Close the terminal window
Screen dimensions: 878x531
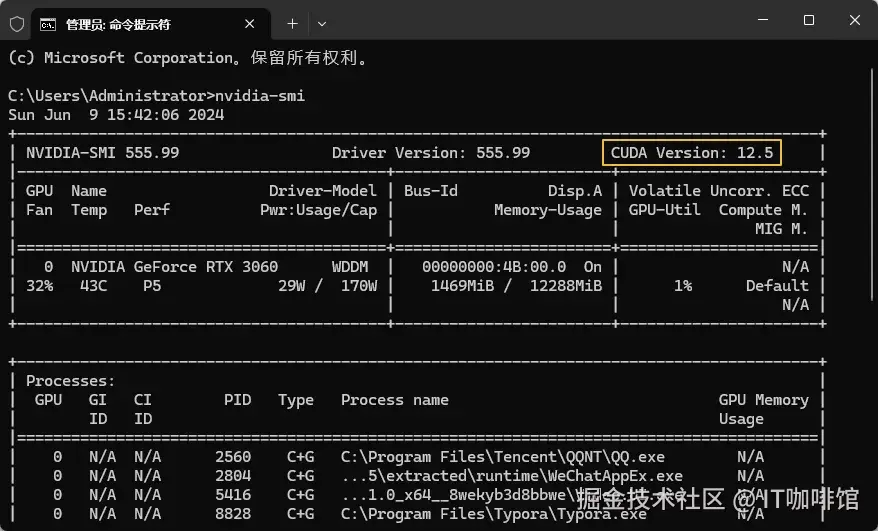(x=854, y=20)
